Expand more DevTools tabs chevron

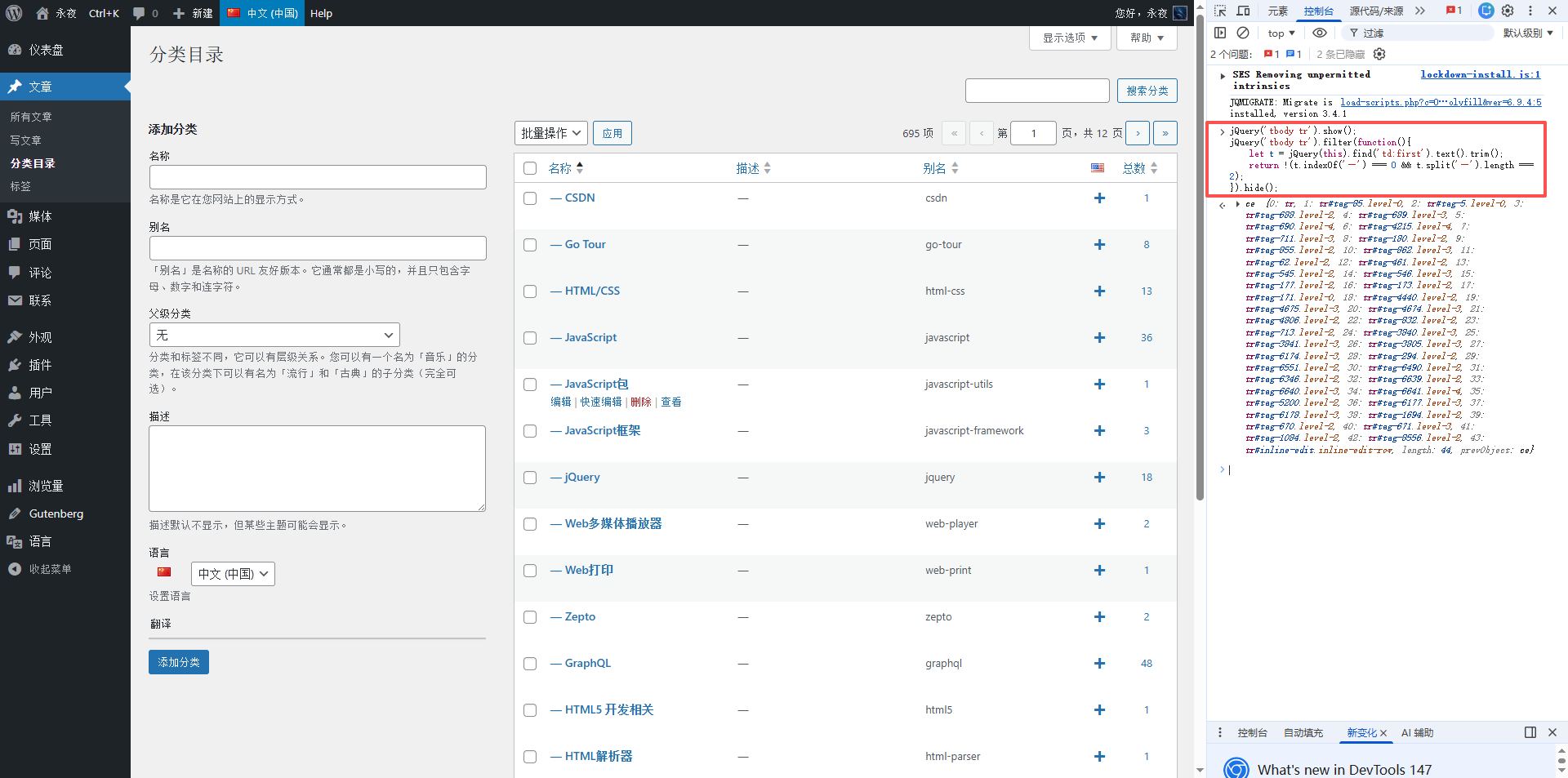1420,11
